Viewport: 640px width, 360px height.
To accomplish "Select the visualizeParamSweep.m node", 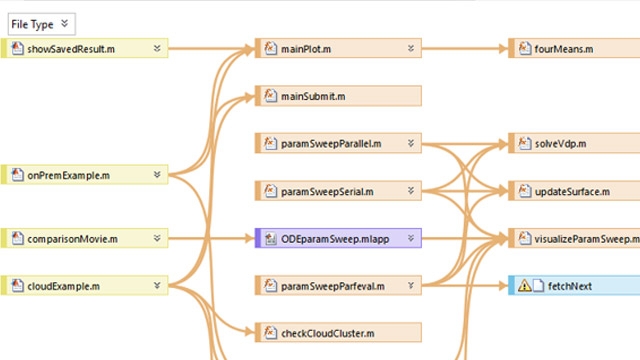I will pos(574,238).
